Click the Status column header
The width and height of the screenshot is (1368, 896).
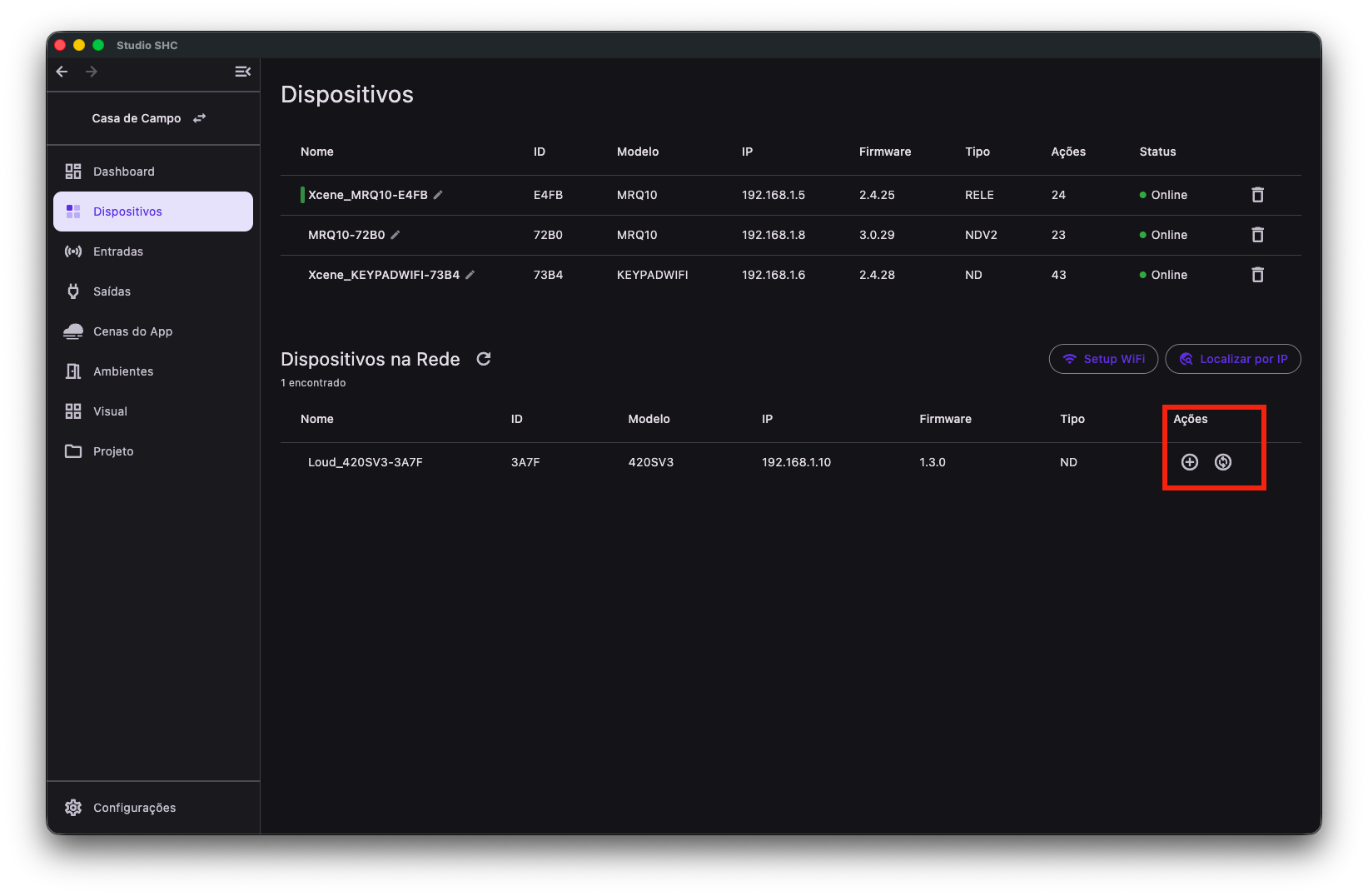[x=1158, y=152]
